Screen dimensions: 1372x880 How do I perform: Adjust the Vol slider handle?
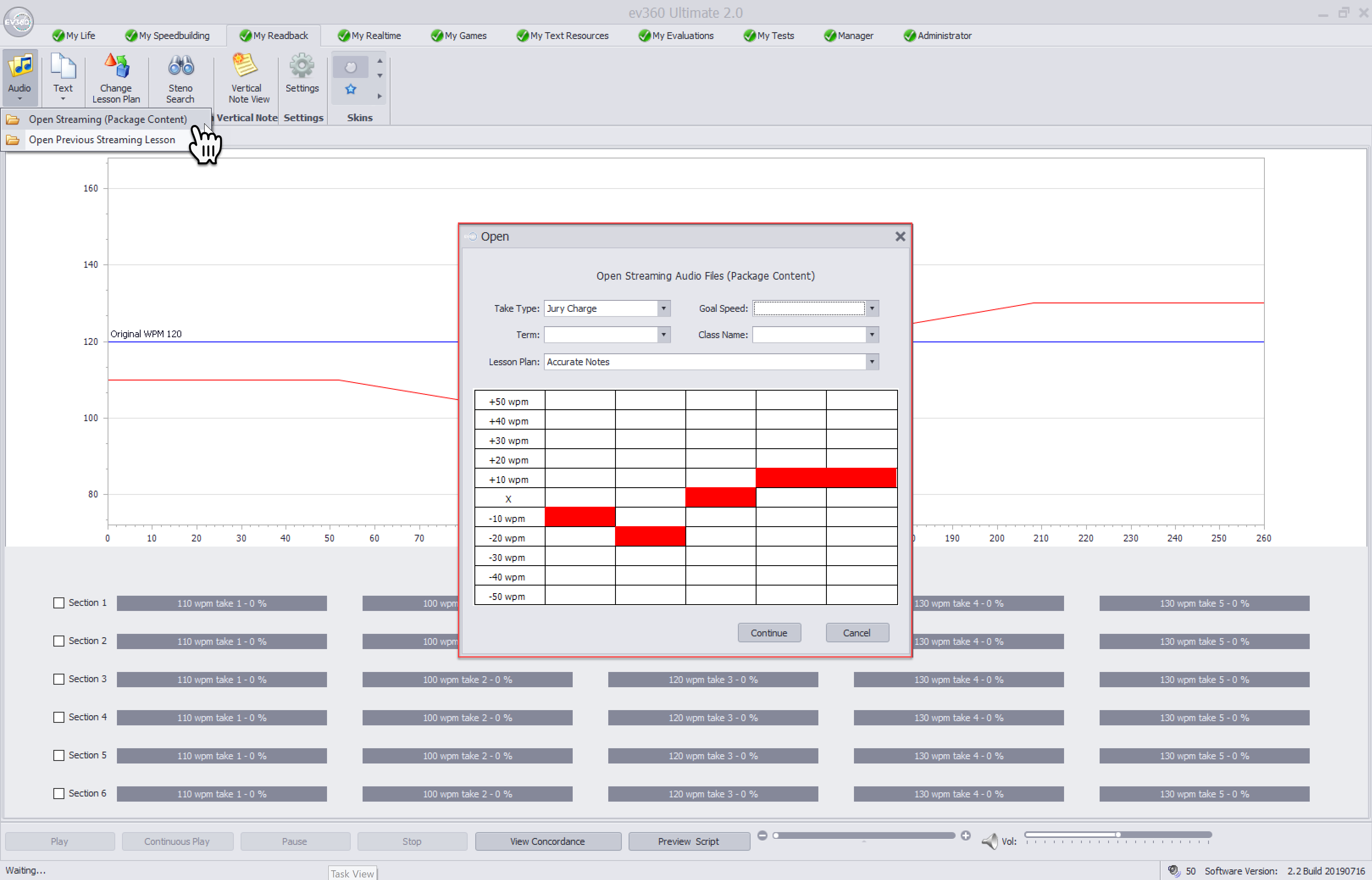[x=1118, y=835]
